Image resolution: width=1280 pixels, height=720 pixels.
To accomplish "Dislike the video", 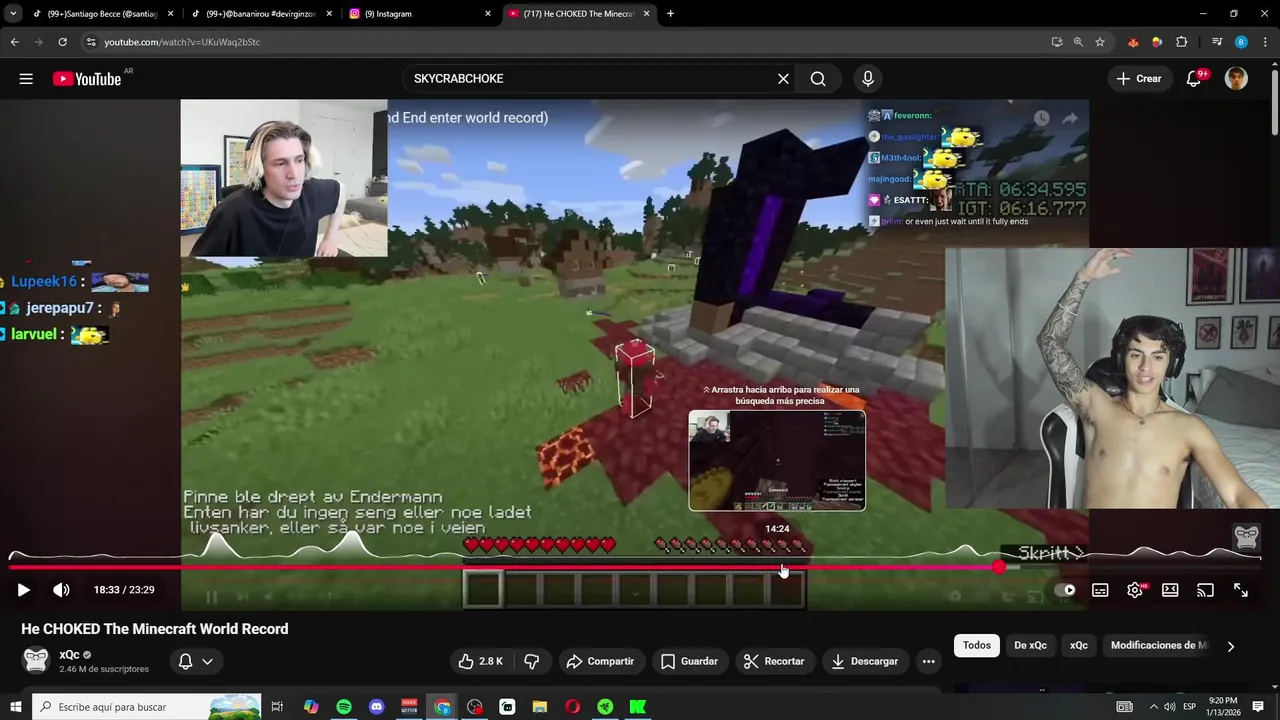I will click(532, 661).
